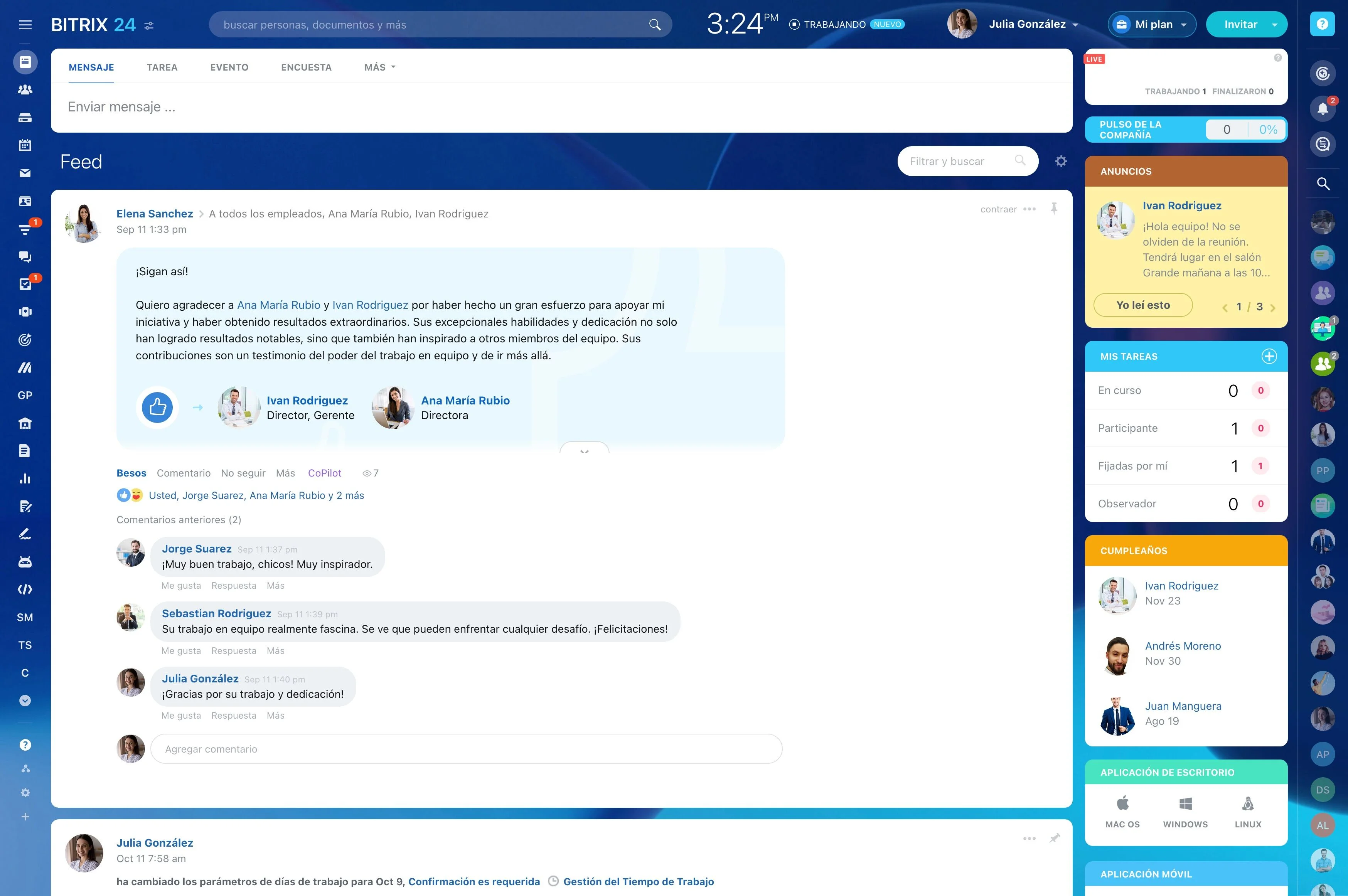Open the Webmail envelope icon in sidebar
The width and height of the screenshot is (1348, 896).
coord(25,173)
